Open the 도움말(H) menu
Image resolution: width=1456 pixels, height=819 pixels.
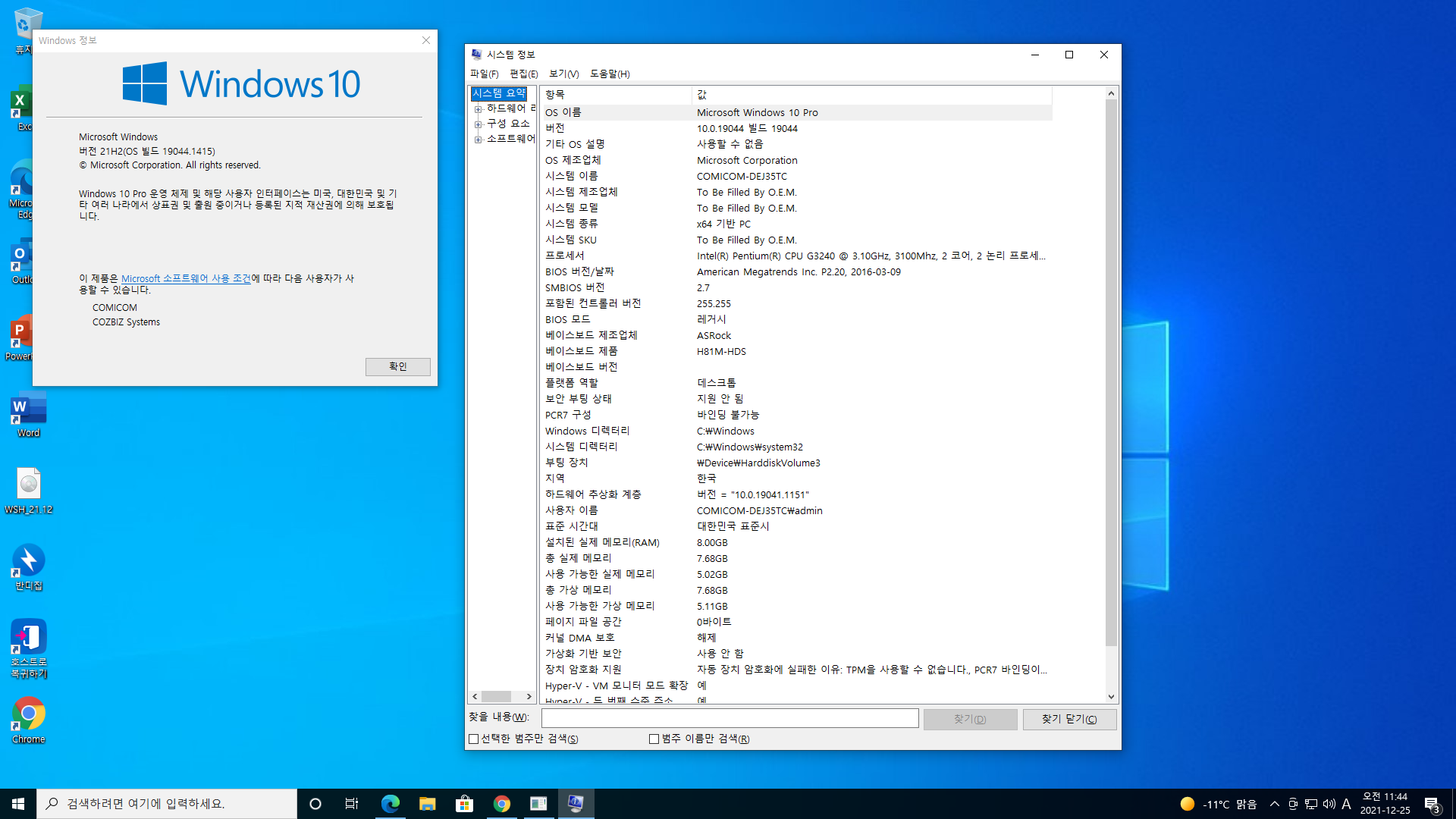click(610, 74)
